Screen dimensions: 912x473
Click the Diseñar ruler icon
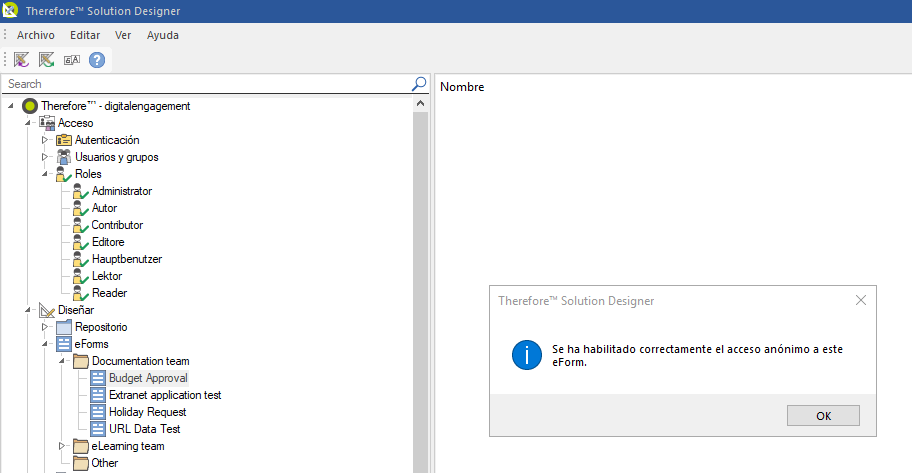[x=47, y=310]
